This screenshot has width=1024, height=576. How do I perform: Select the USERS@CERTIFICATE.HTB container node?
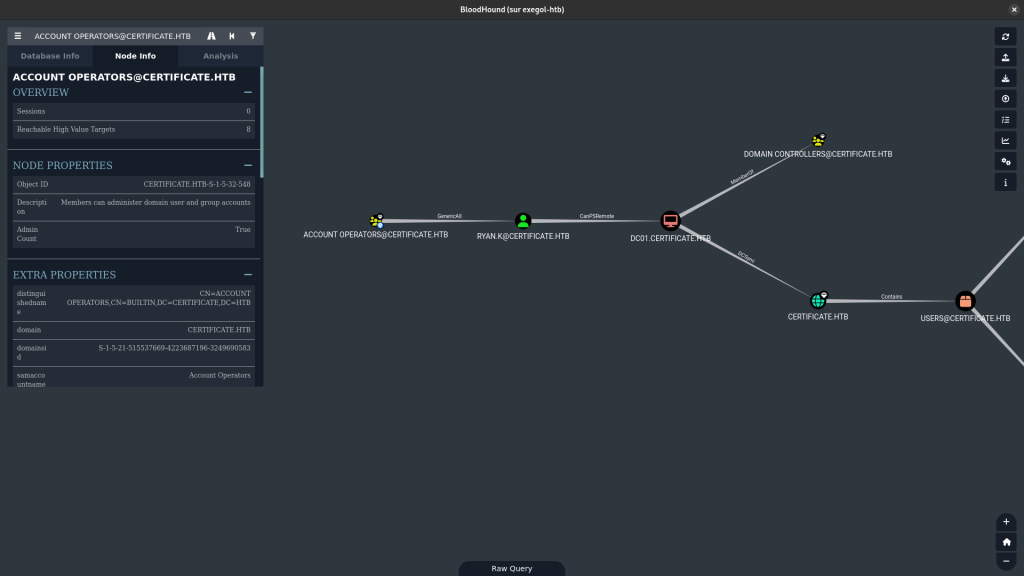point(965,301)
